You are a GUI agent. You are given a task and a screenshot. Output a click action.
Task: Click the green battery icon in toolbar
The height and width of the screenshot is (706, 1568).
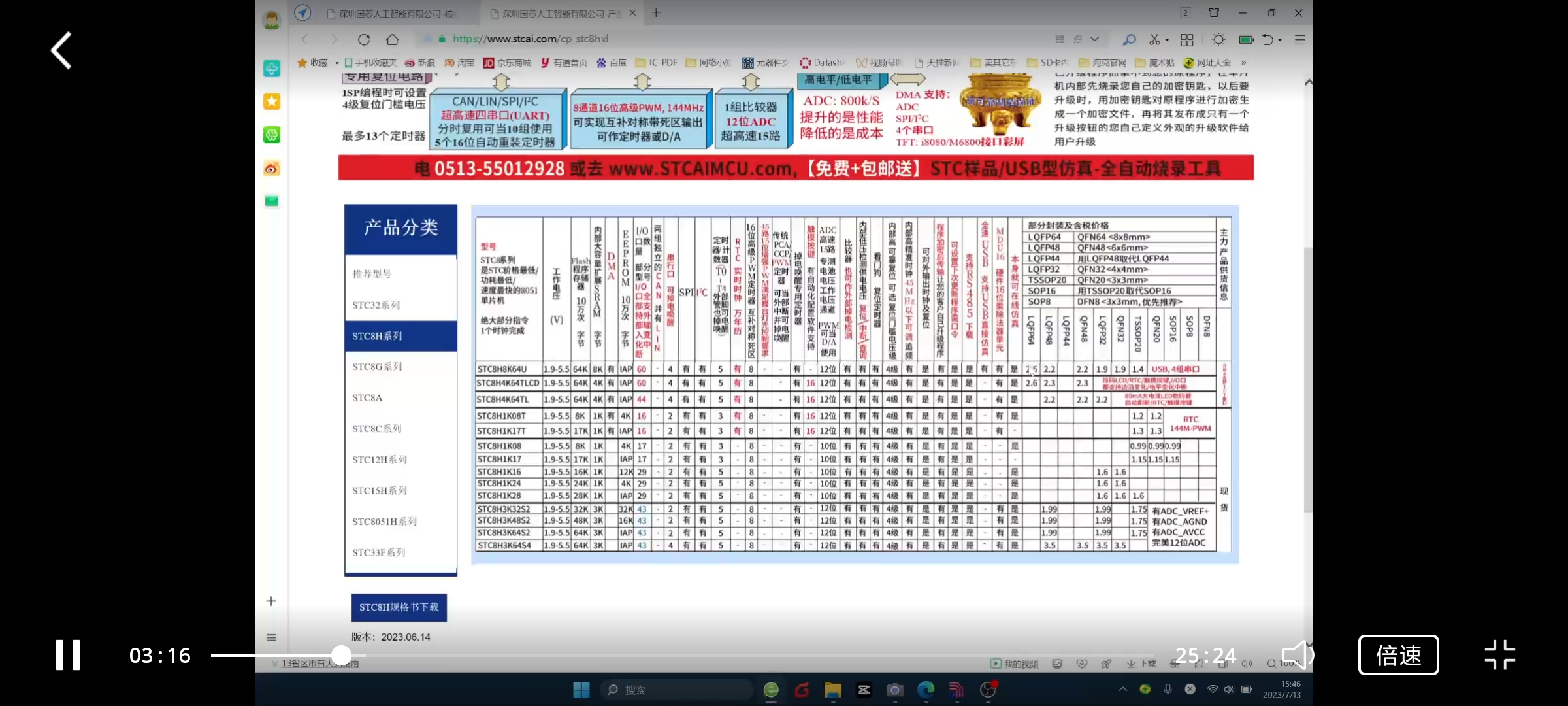[1247, 40]
